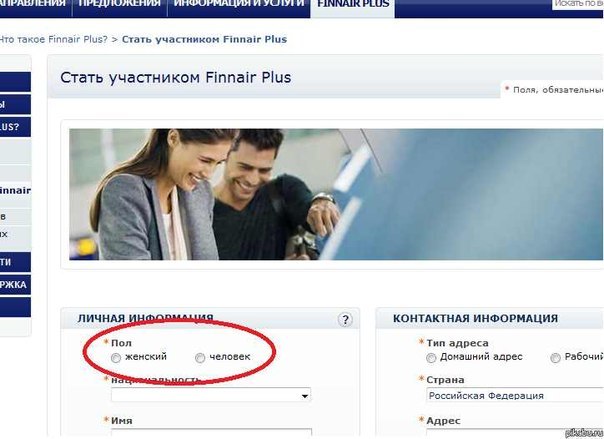Open the help question mark icon
Viewport: 604px width, 439px height.
click(345, 320)
